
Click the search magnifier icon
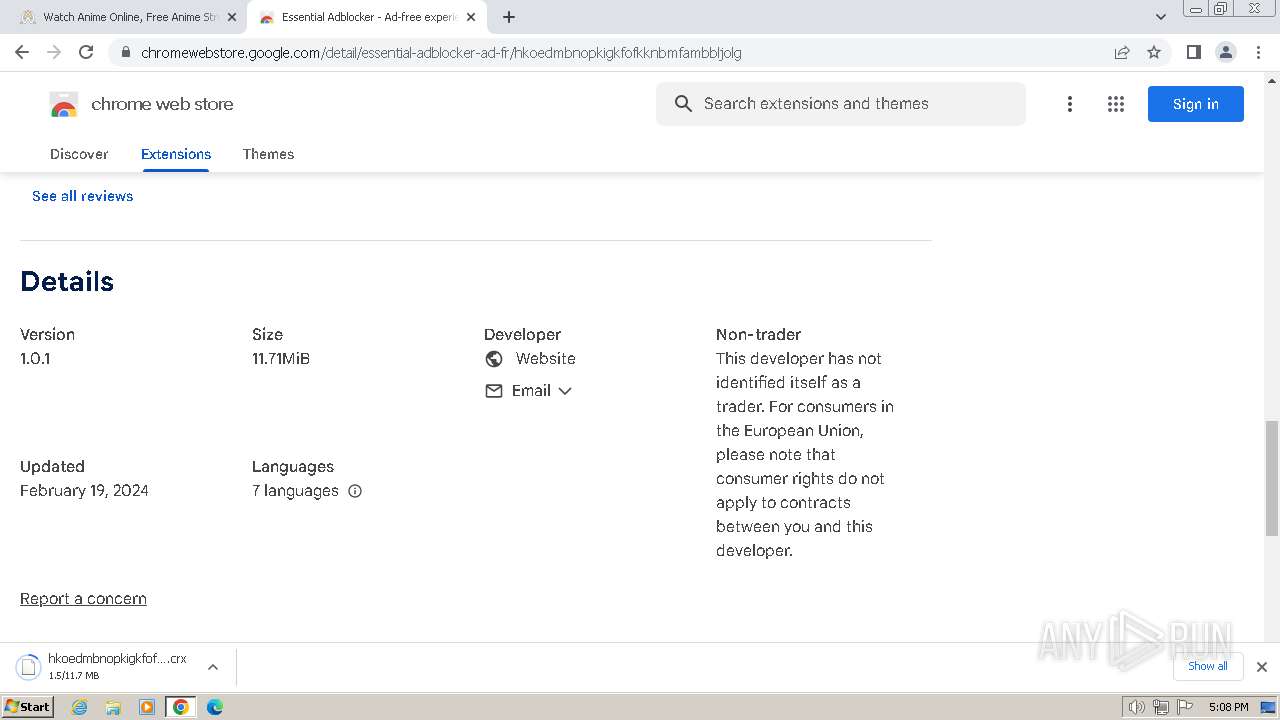[x=683, y=104]
